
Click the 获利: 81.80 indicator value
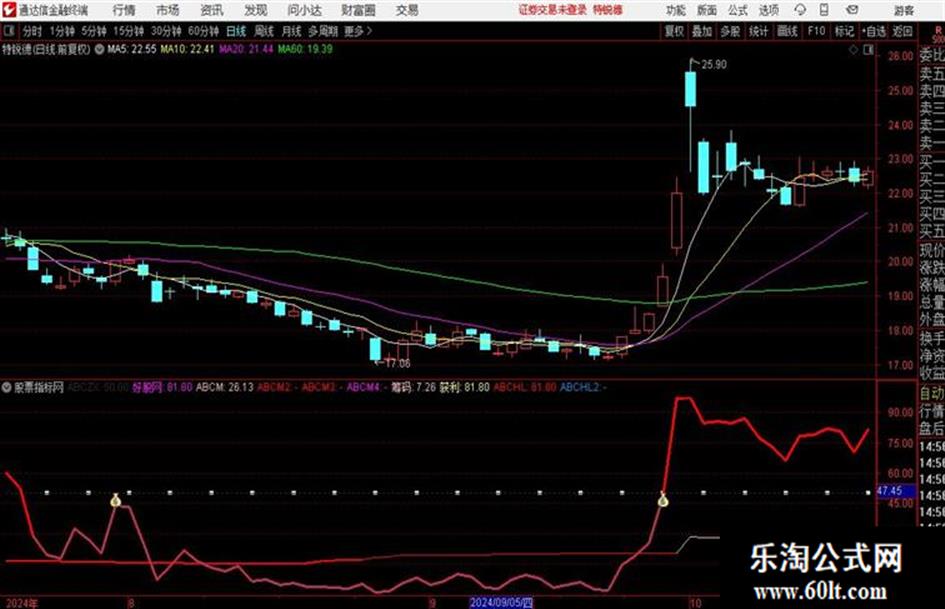coord(464,387)
